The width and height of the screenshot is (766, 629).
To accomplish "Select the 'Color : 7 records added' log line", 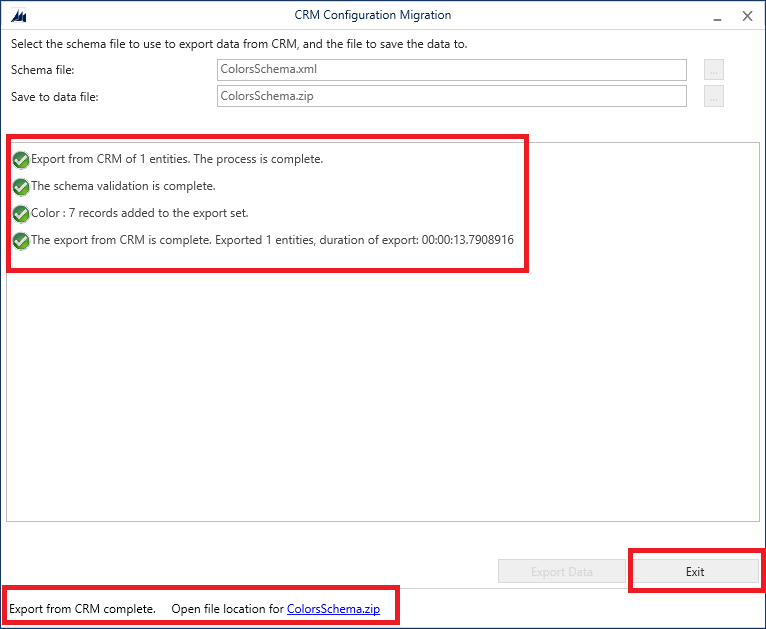I will pos(139,213).
